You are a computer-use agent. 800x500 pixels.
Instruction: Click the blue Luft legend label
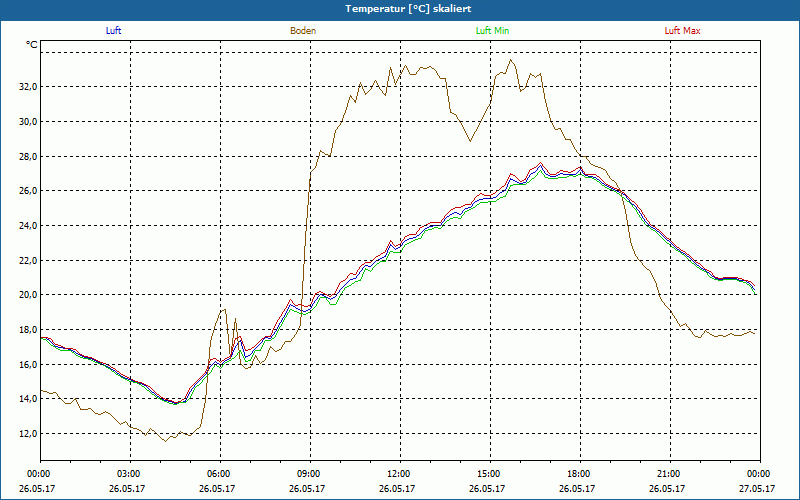point(113,31)
